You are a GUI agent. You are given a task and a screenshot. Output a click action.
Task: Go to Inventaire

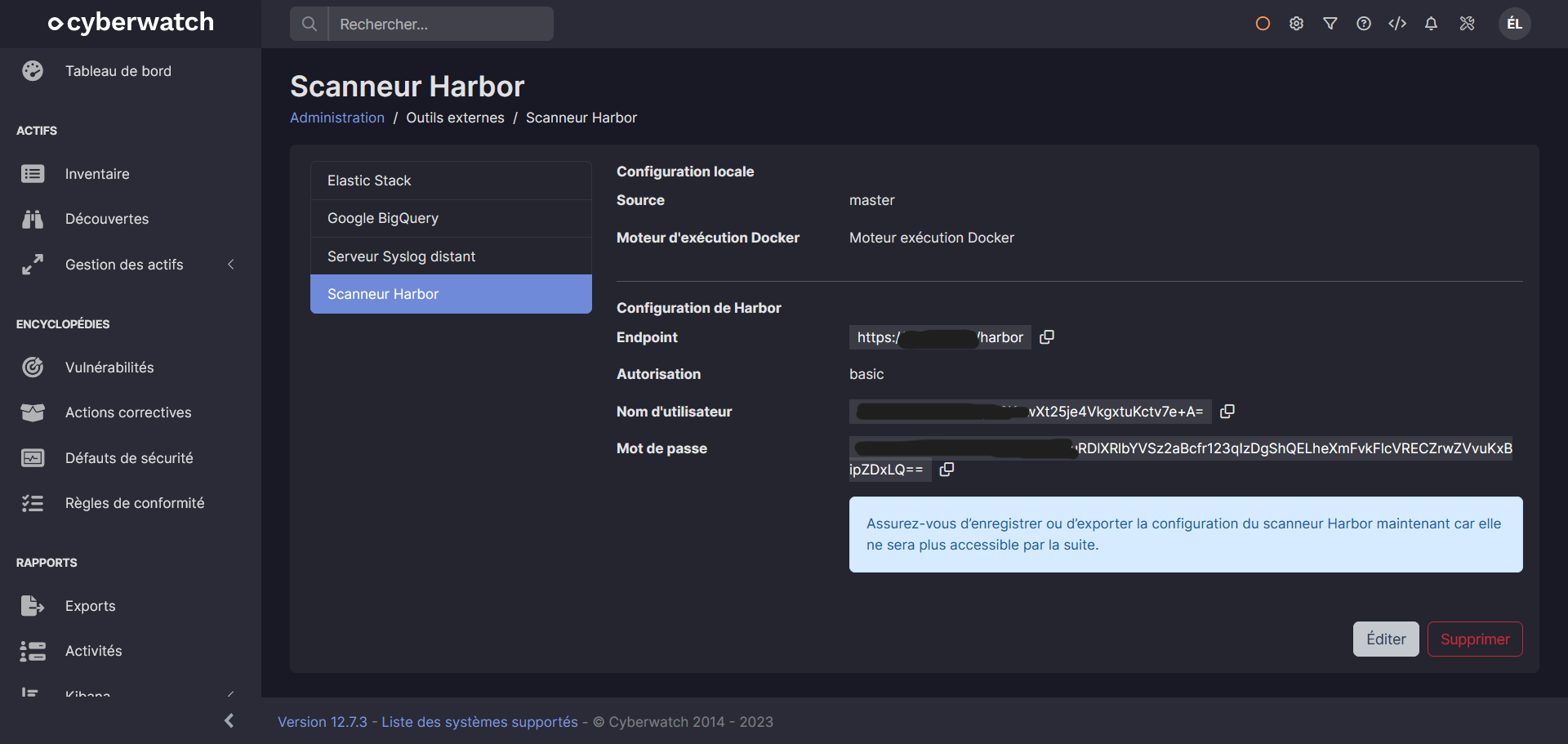click(x=97, y=174)
